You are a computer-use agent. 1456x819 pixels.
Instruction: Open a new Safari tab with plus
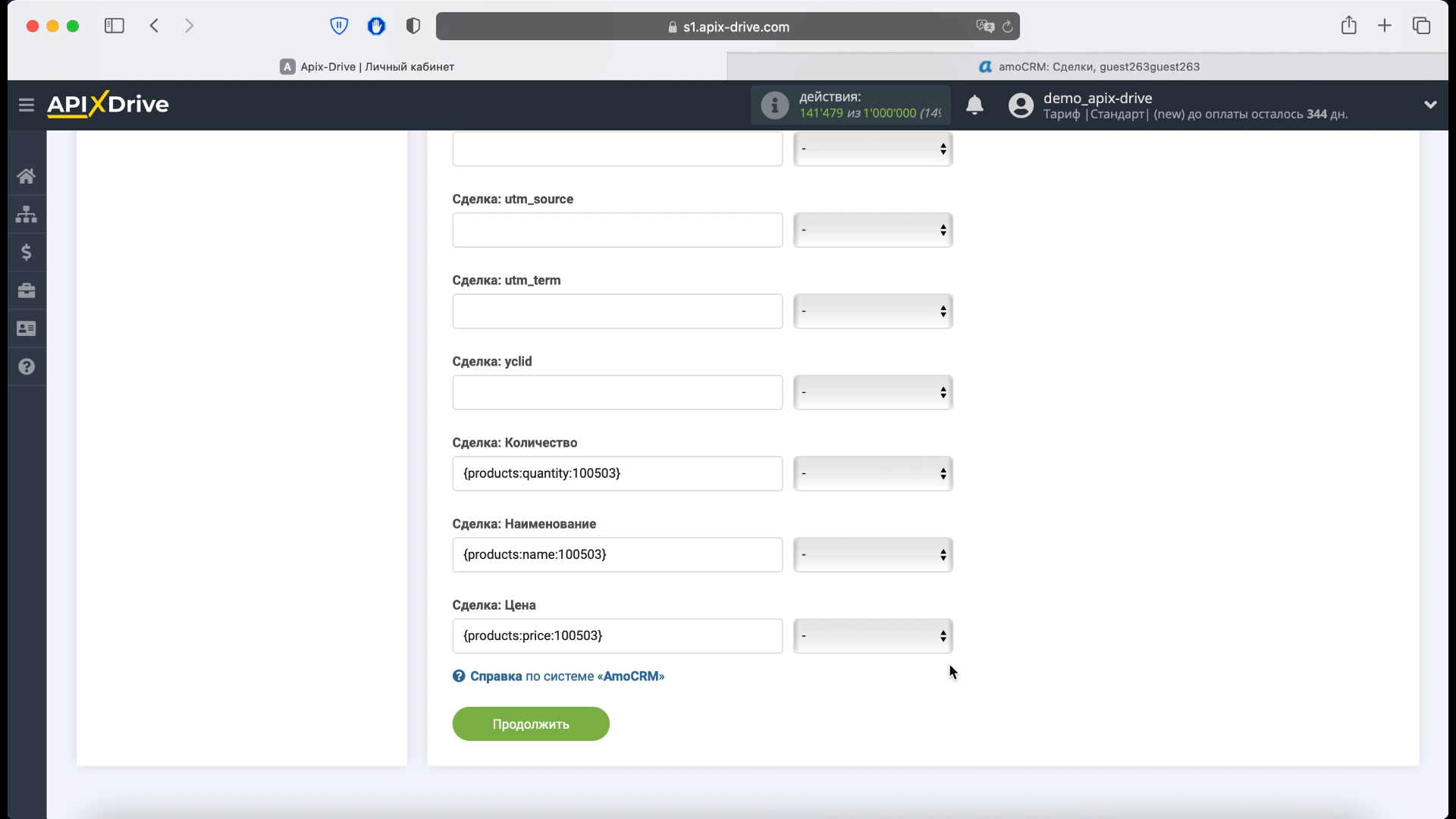1385,26
